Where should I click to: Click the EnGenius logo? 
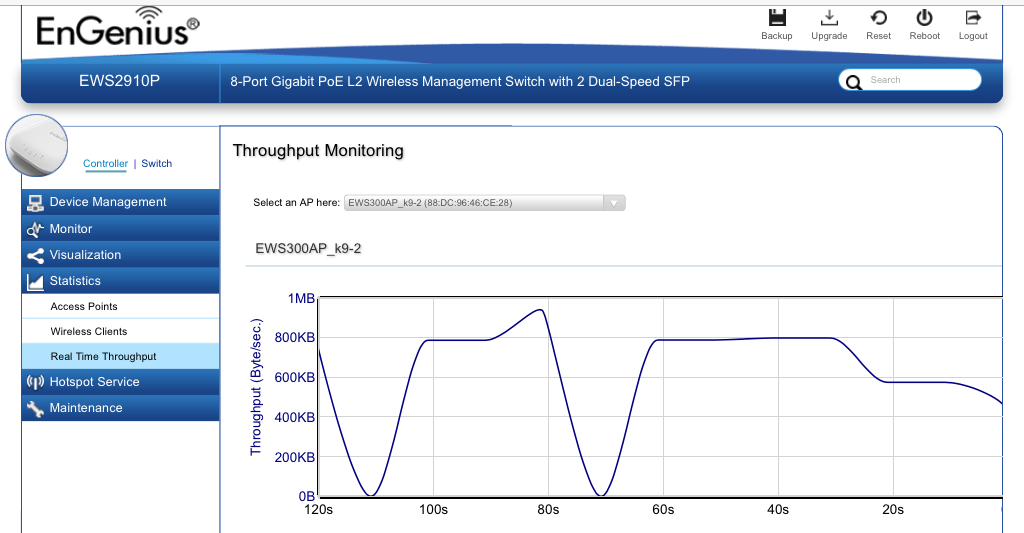click(118, 27)
